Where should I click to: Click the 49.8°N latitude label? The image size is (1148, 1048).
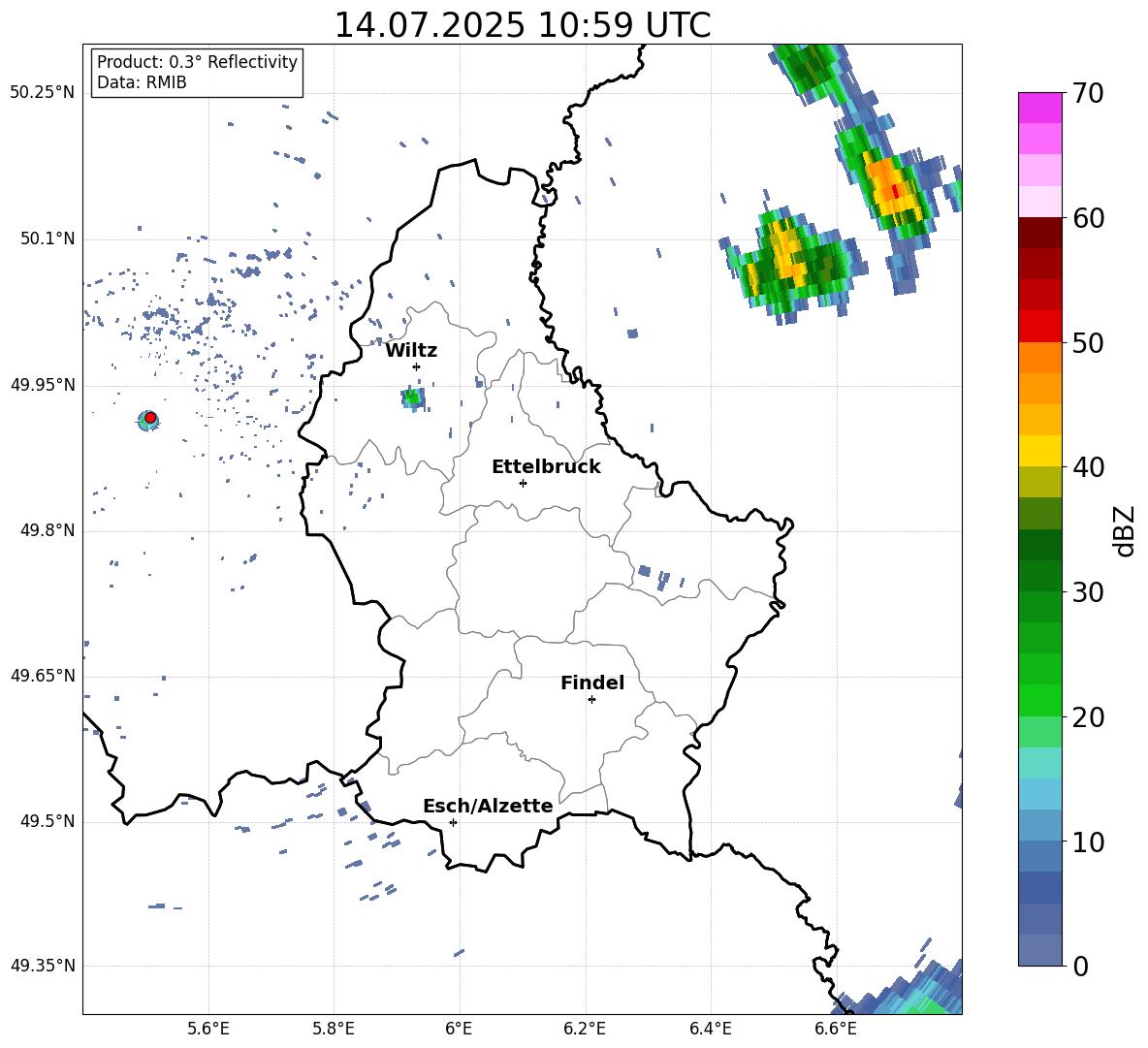(48, 530)
